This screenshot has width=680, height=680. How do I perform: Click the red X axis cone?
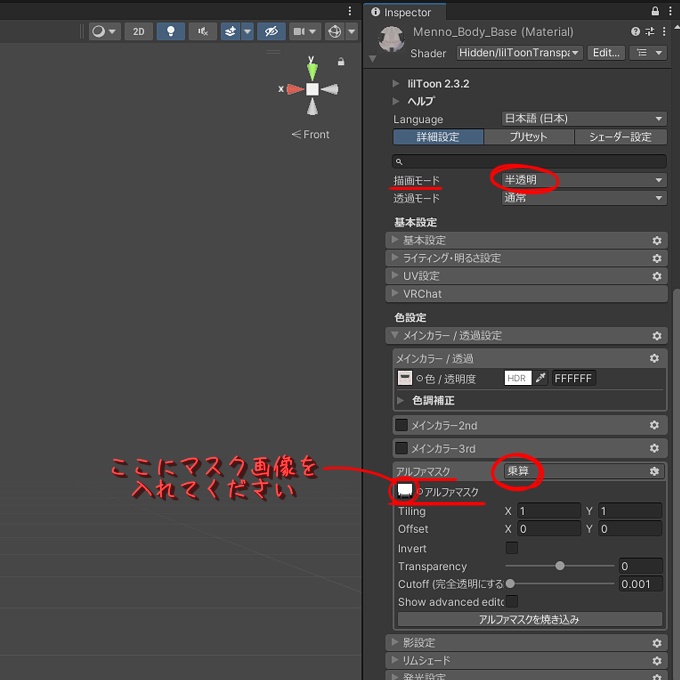295,89
